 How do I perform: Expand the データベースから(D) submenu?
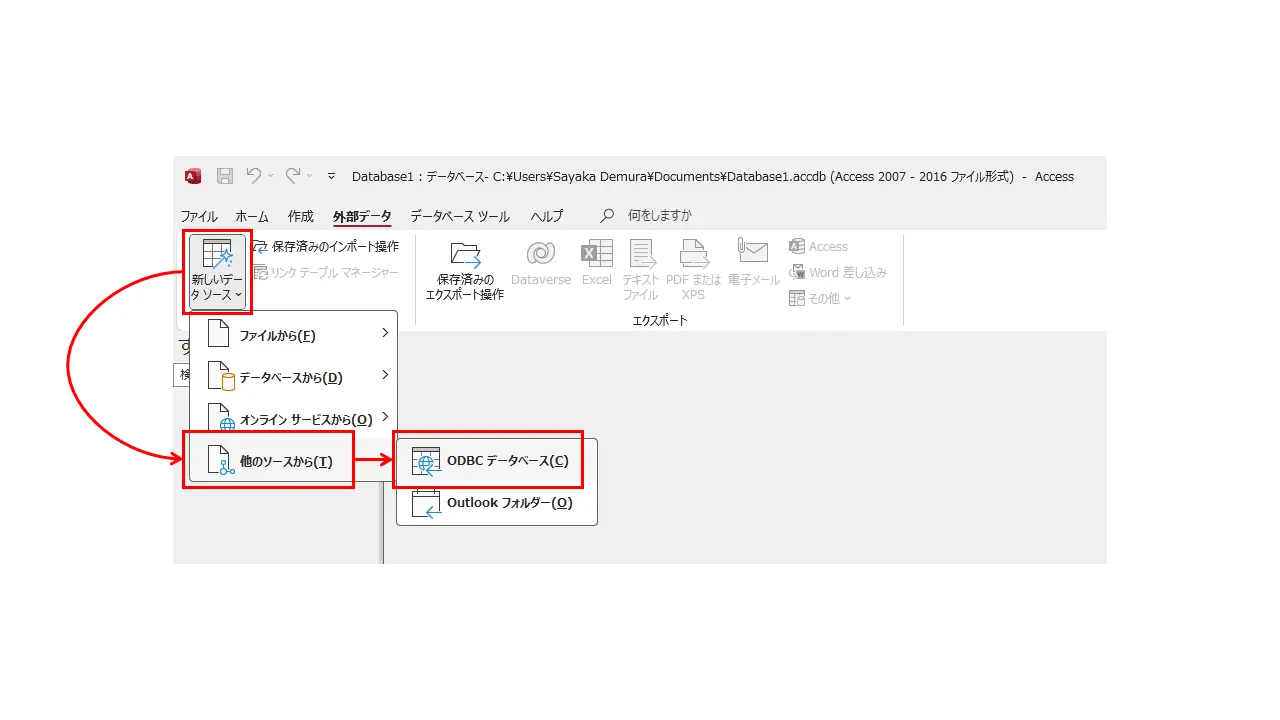[x=294, y=377]
